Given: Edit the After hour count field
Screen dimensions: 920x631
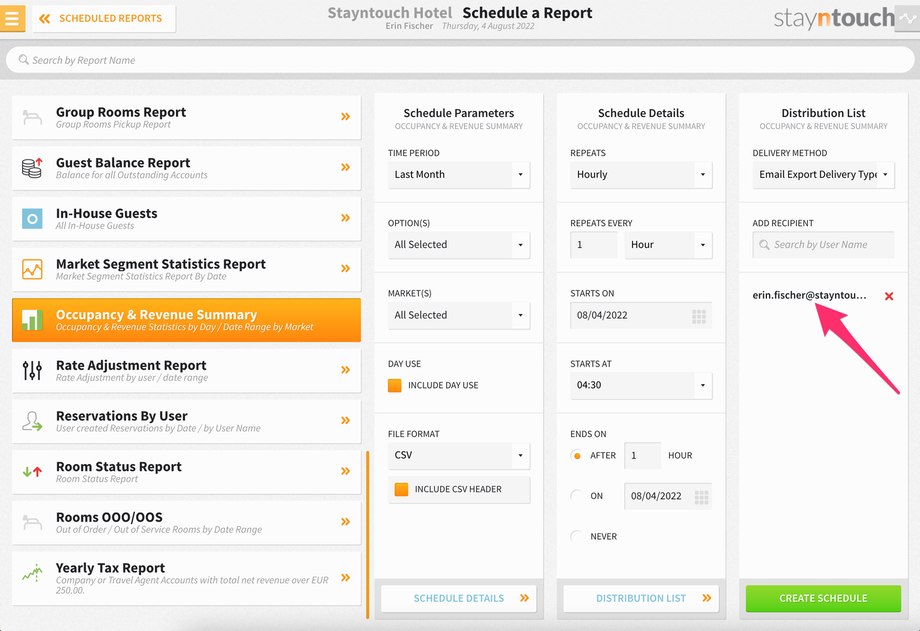Looking at the screenshot, I should click(x=643, y=455).
